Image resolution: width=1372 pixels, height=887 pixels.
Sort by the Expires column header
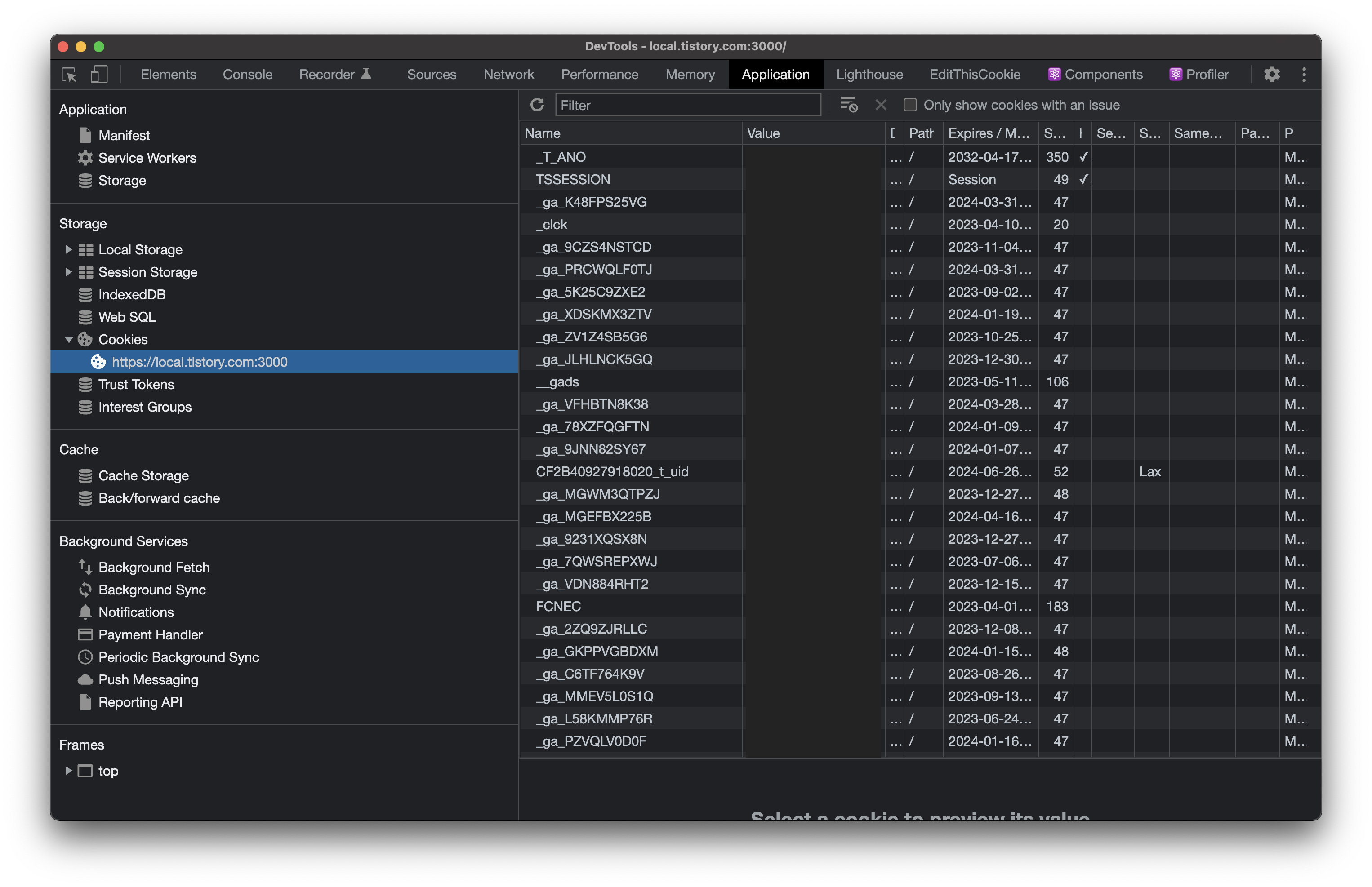(x=988, y=133)
